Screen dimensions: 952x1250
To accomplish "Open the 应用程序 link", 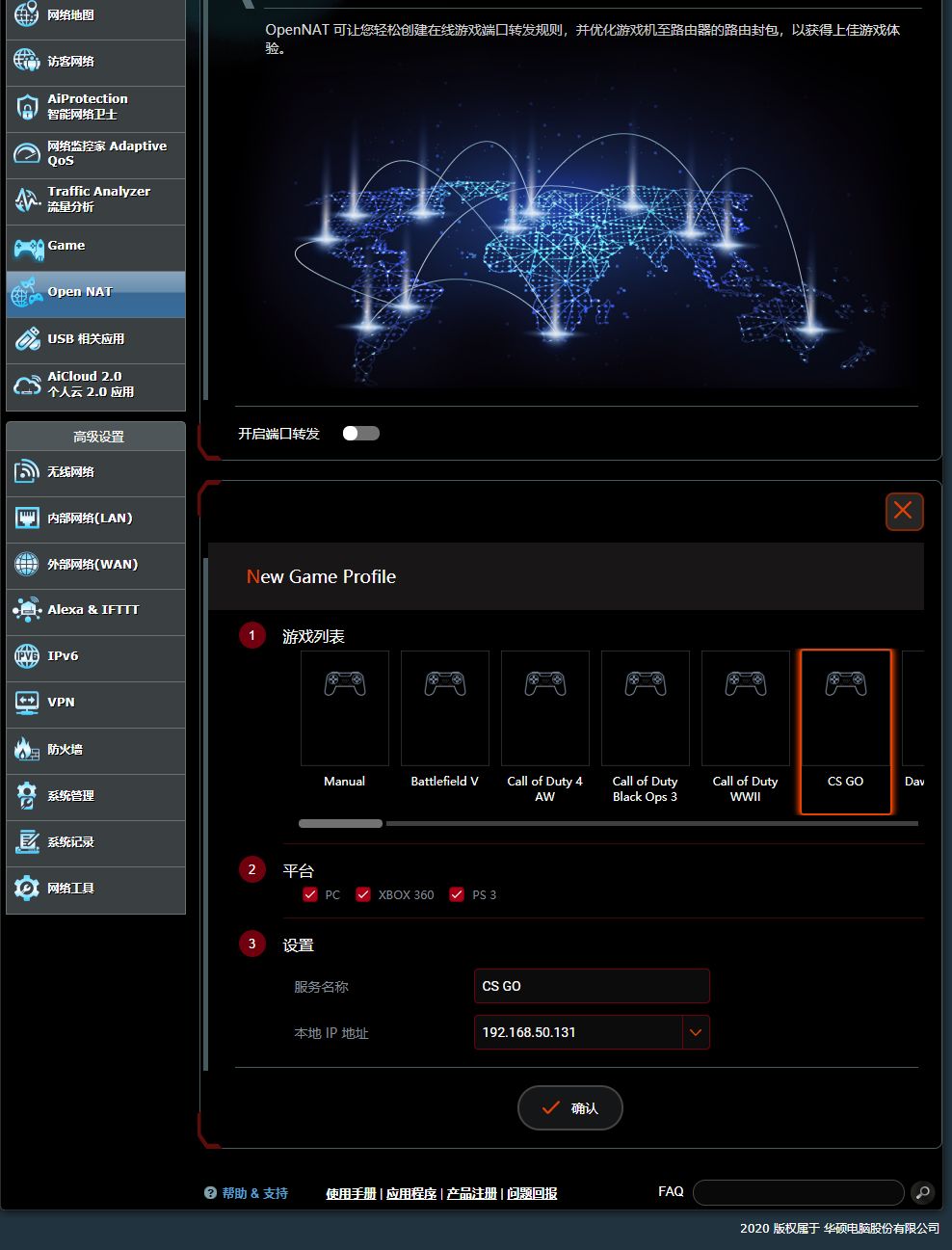I will pos(411,1194).
